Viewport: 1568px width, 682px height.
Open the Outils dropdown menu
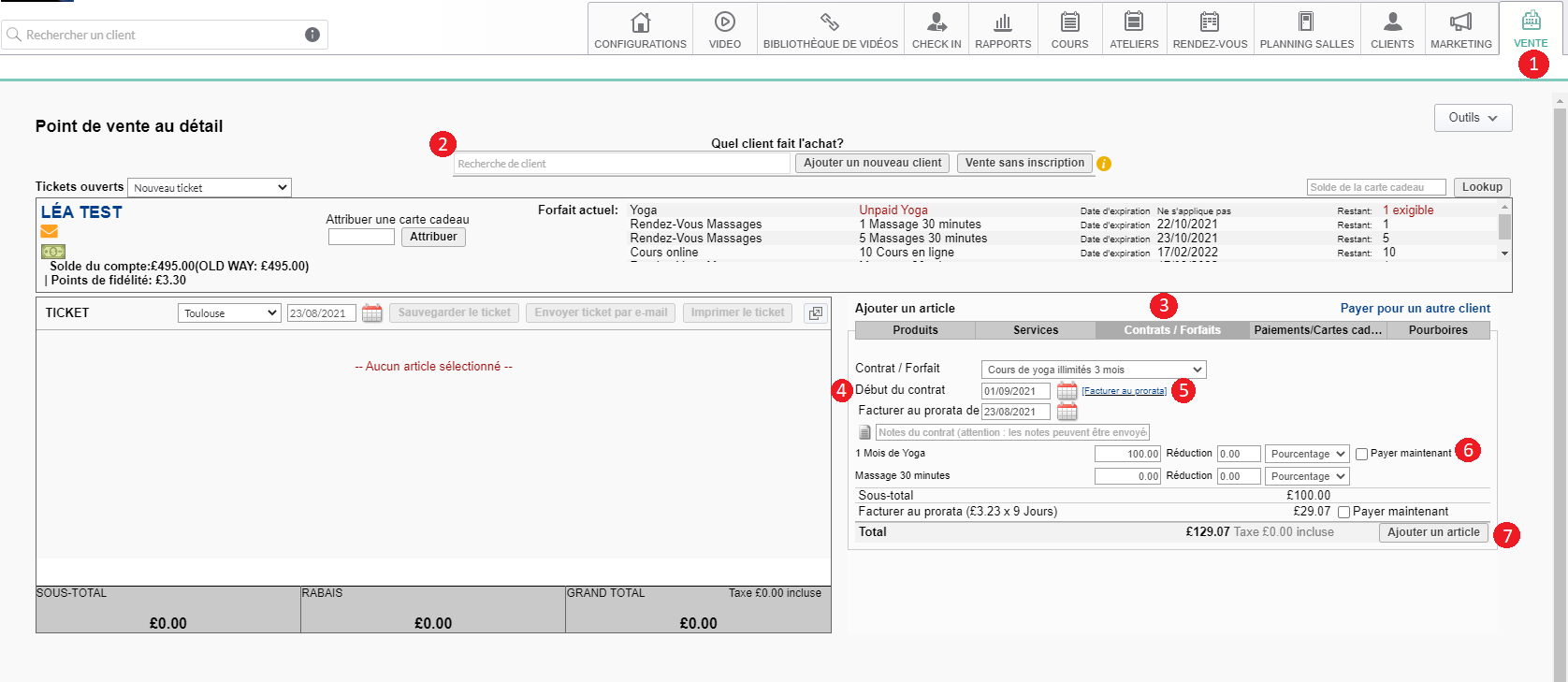(1473, 118)
